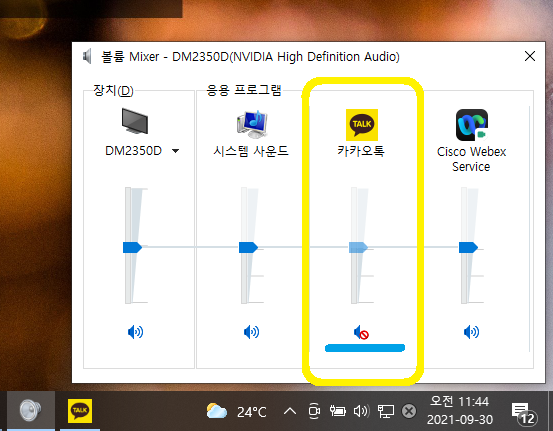The image size is (553, 431).
Task: Click the network tray icon
Action: pos(386,411)
